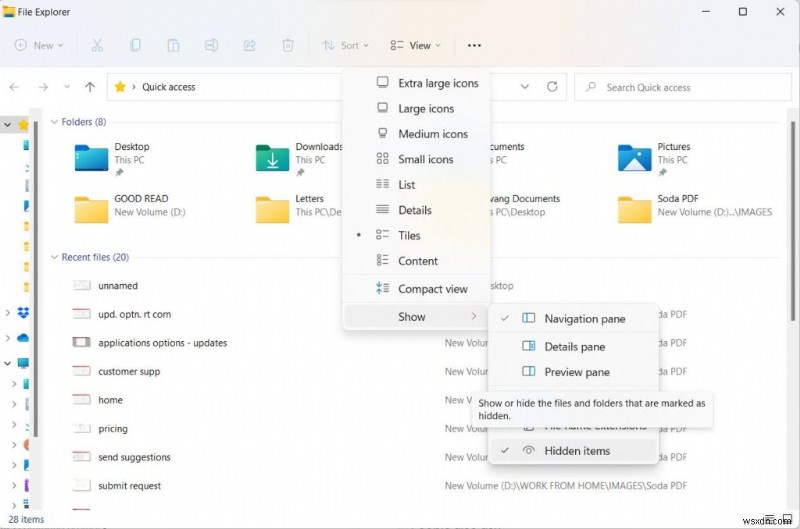Open the upd. optn. rt com file
This screenshot has height=529, width=800.
tap(135, 314)
